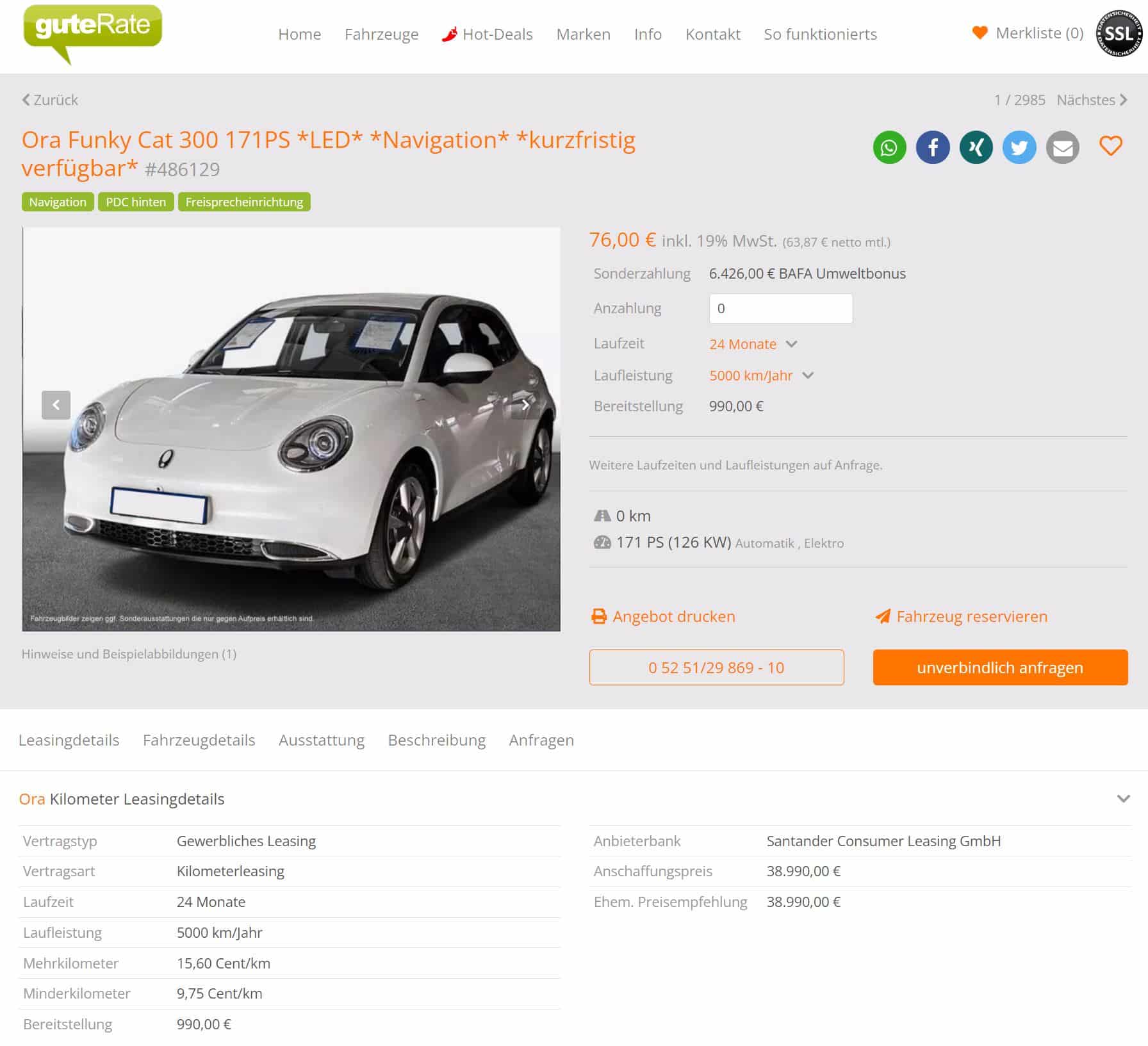Share listing on Twitter icon
Viewport: 1148px width, 1046px height.
coord(1019,147)
